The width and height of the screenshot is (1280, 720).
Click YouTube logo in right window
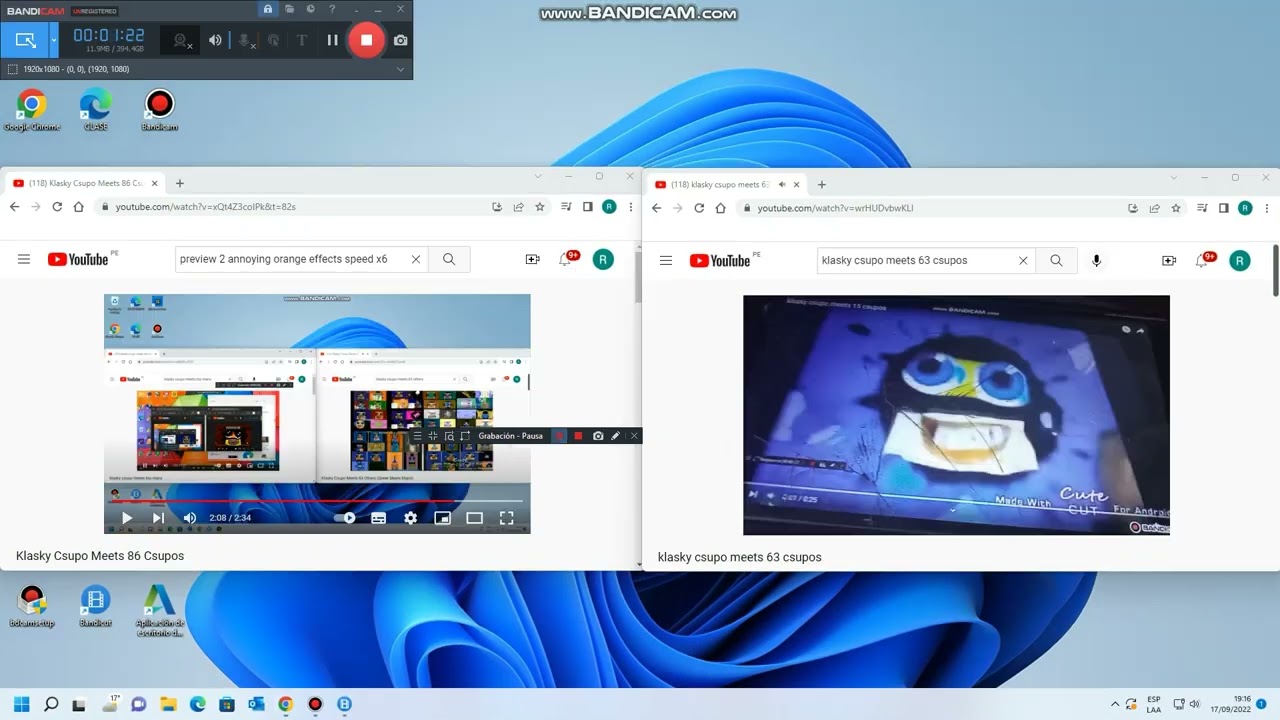[720, 260]
